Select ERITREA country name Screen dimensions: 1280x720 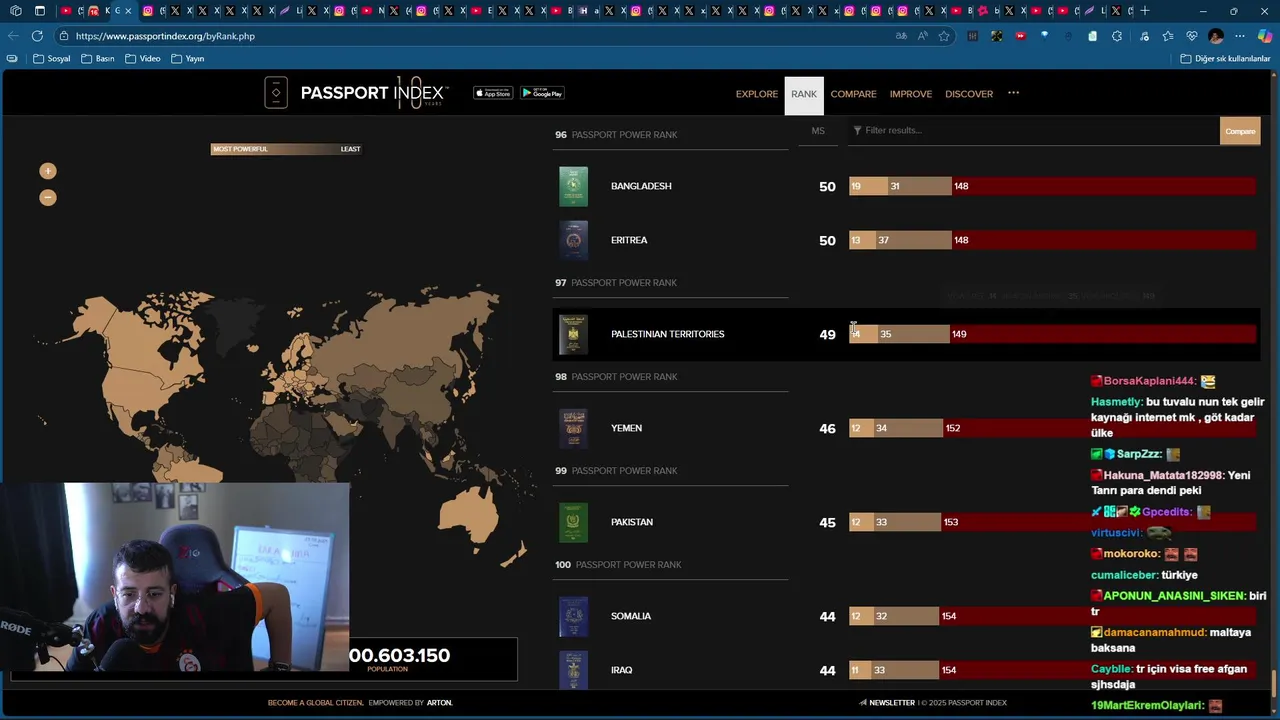629,240
